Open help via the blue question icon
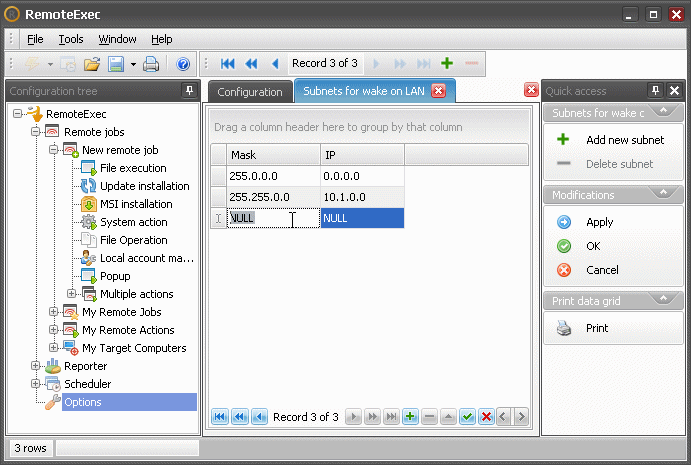The height and width of the screenshot is (465, 691). click(183, 64)
